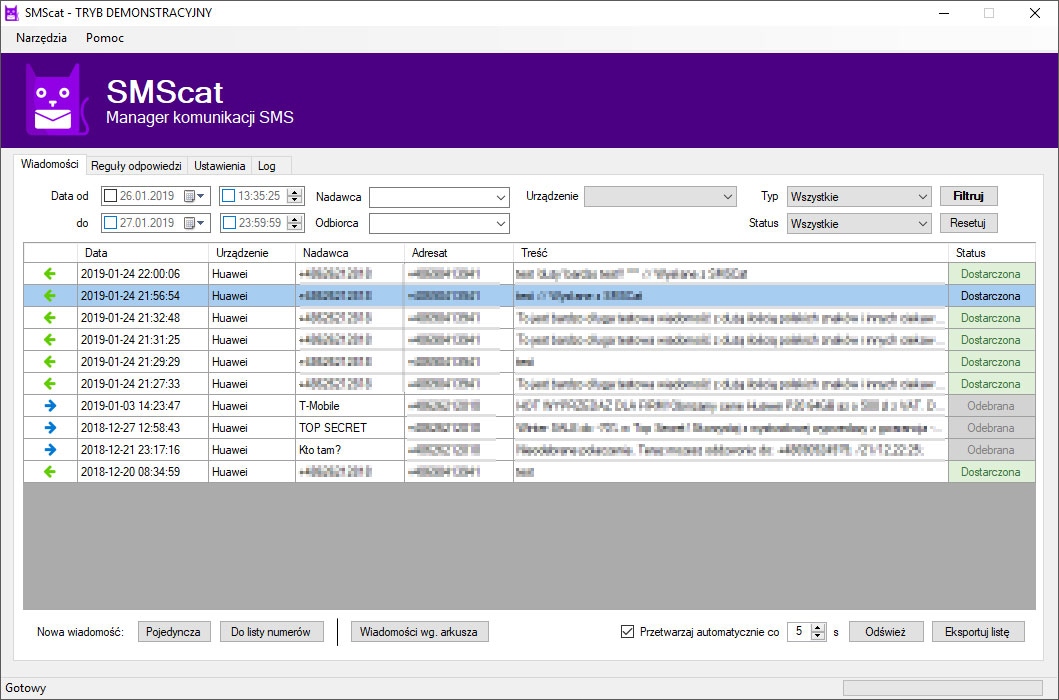Click blue arrow icon on TOP SECRET row
This screenshot has width=1059, height=700.
[x=50, y=428]
